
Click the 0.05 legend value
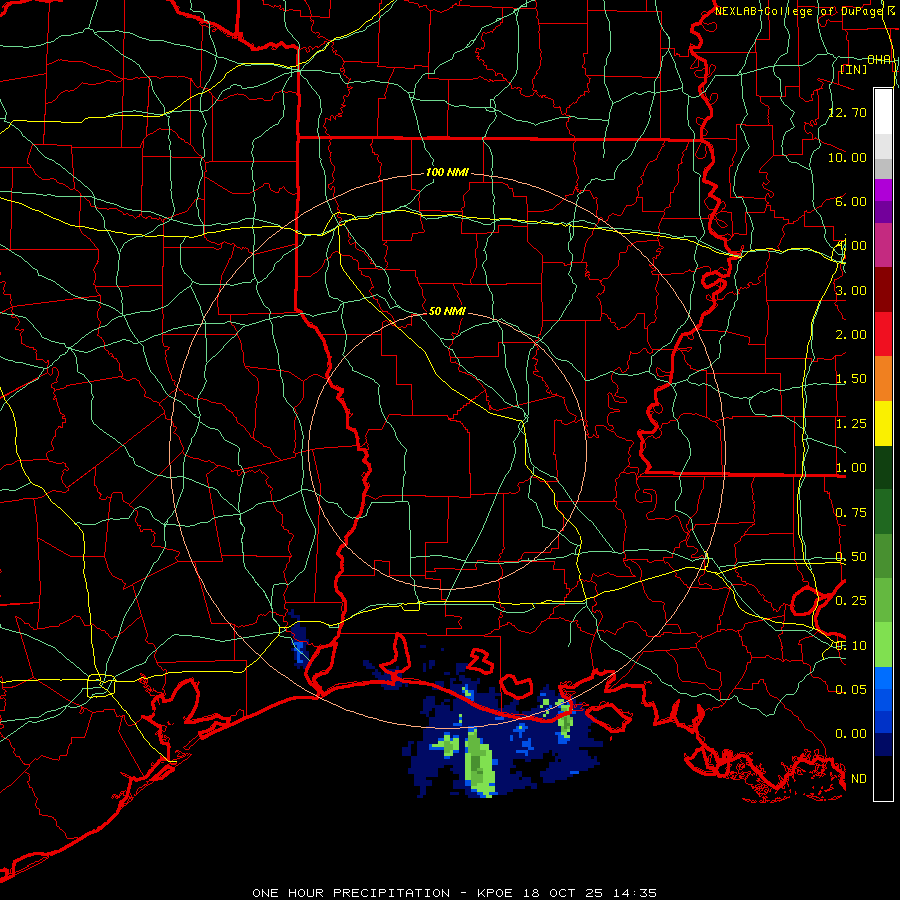(x=851, y=689)
